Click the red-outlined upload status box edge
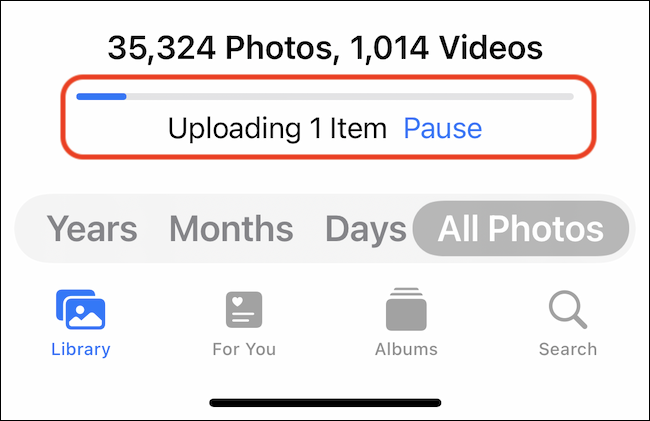 [x=328, y=77]
